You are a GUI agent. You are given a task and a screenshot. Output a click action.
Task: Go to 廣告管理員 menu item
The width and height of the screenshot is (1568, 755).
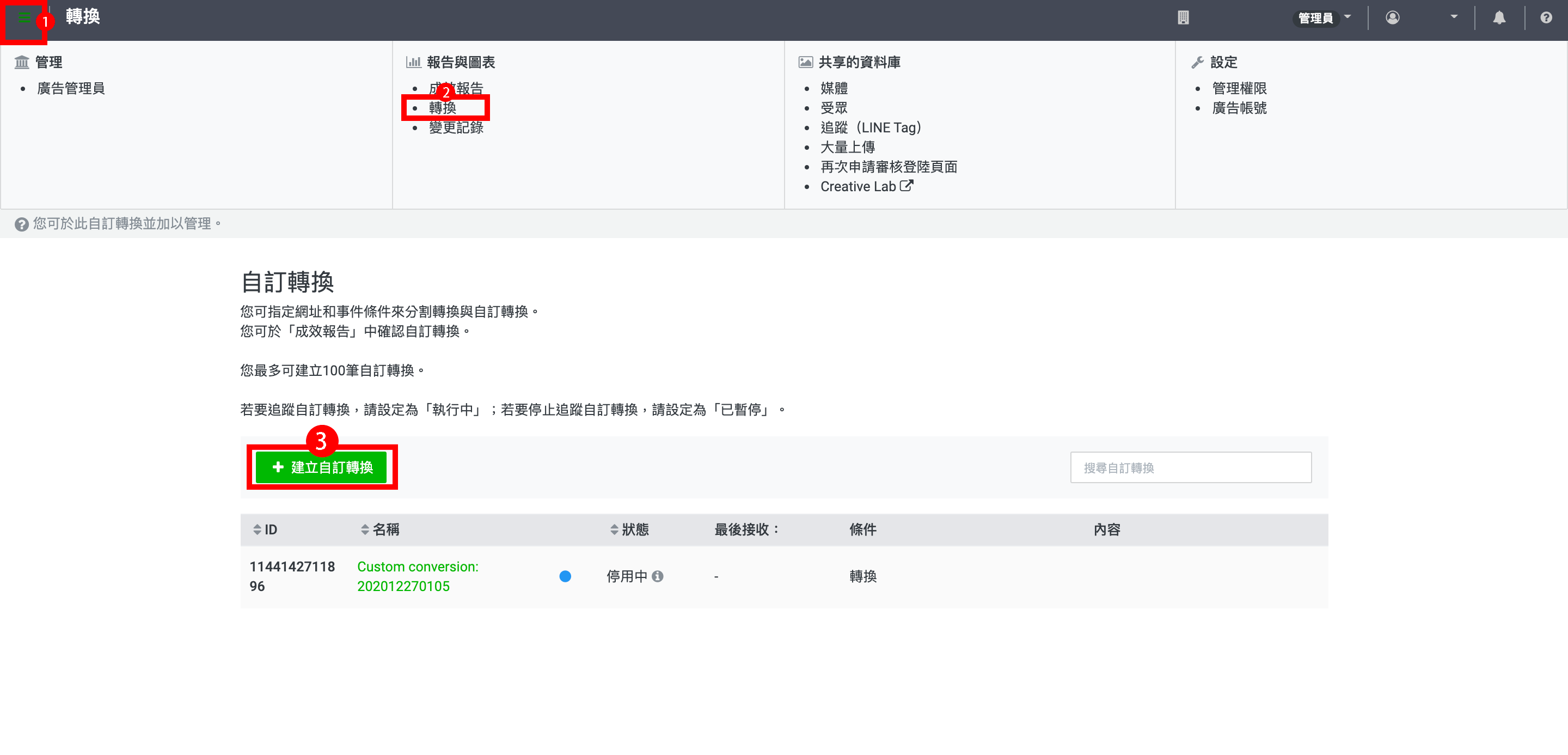coord(71,88)
